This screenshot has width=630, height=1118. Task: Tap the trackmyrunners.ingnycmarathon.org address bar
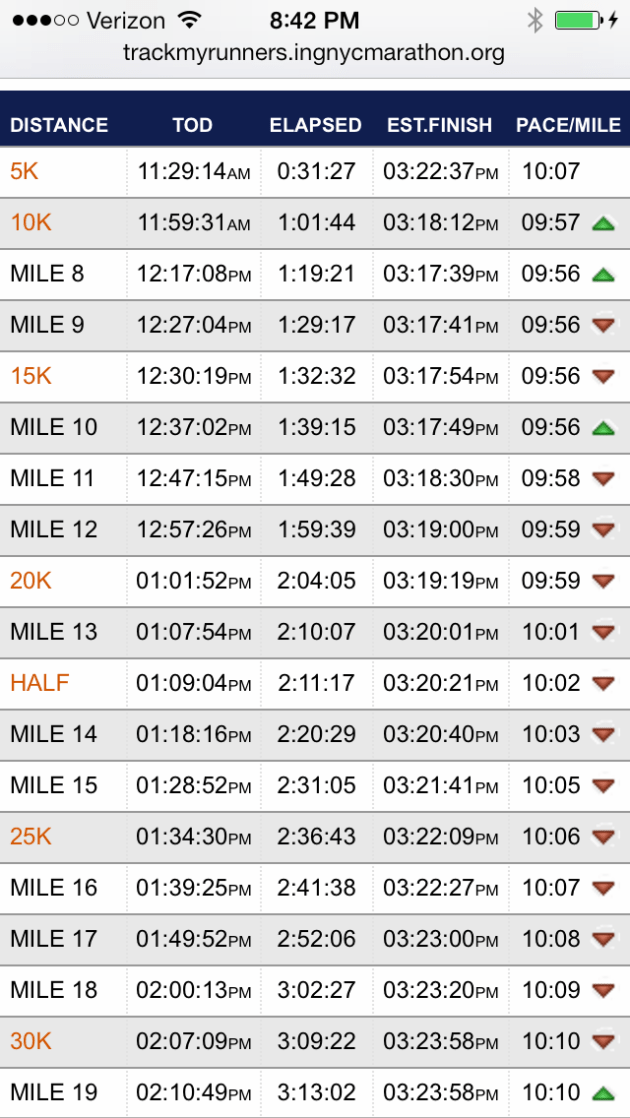click(x=314, y=53)
